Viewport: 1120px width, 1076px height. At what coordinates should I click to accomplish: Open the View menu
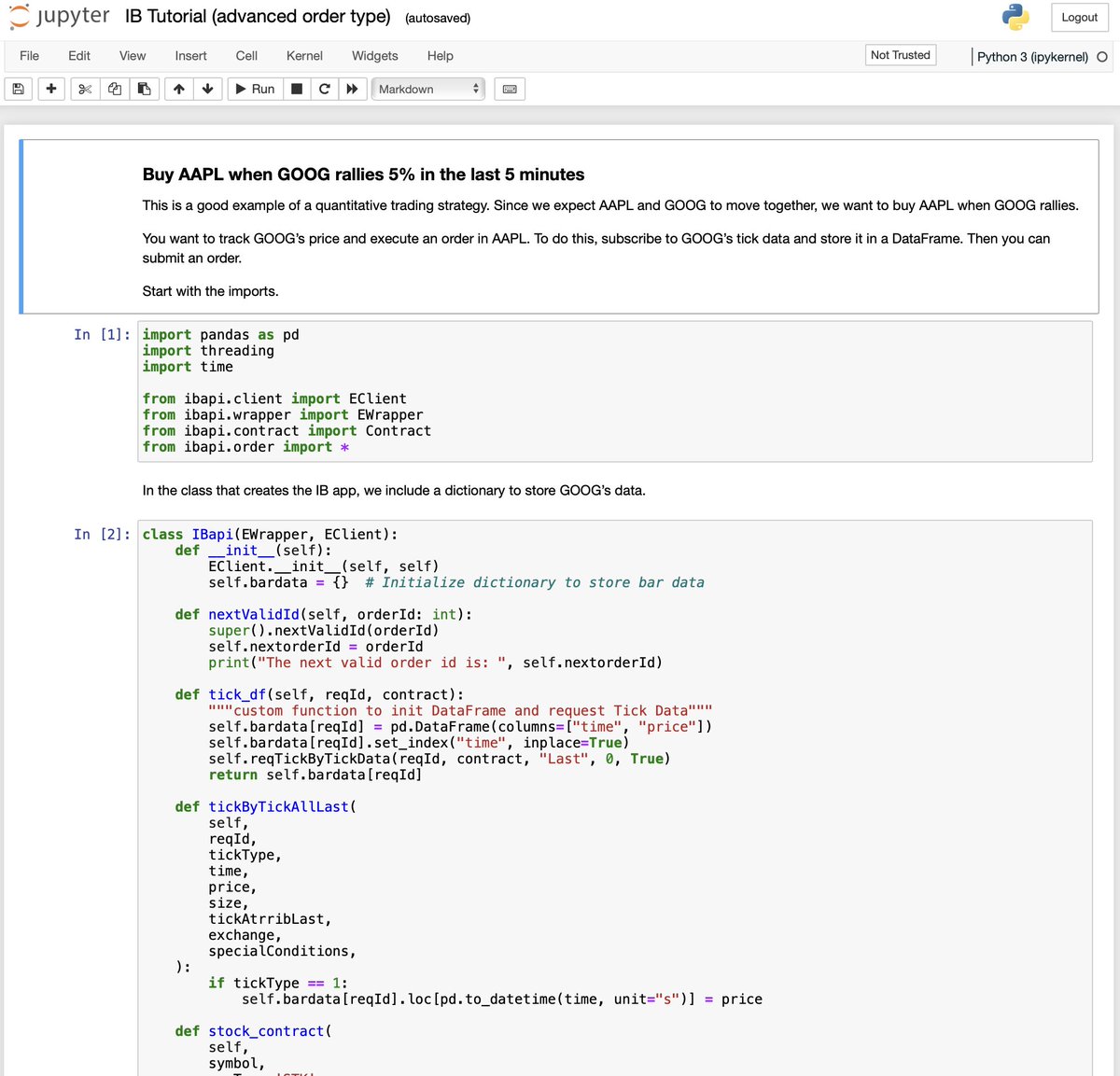(x=133, y=56)
